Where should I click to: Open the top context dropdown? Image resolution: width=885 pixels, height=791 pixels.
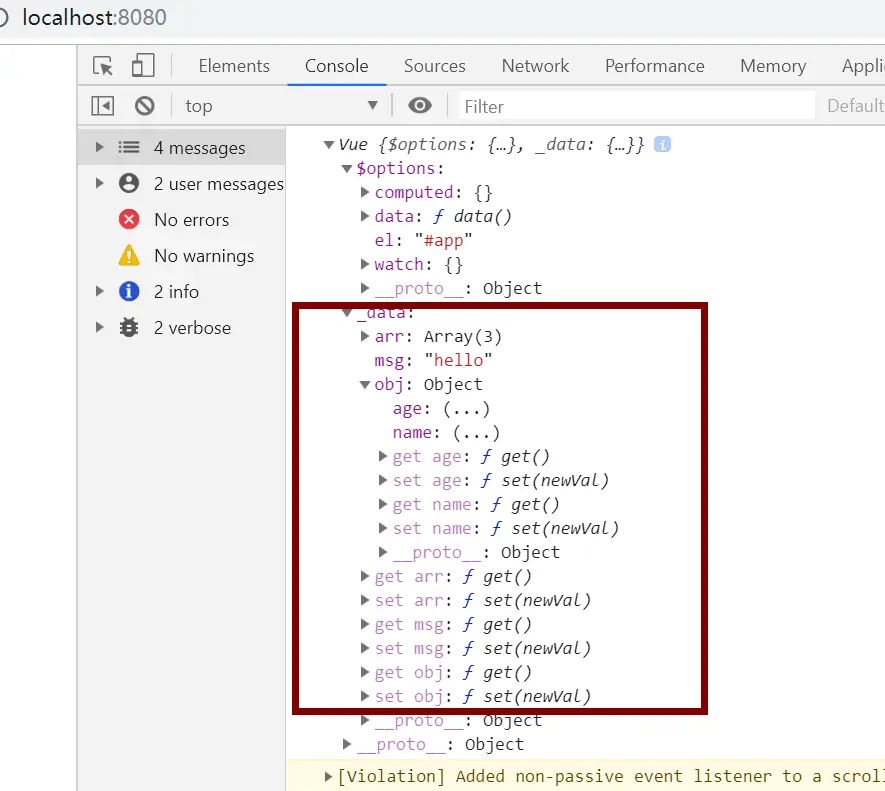(281, 106)
